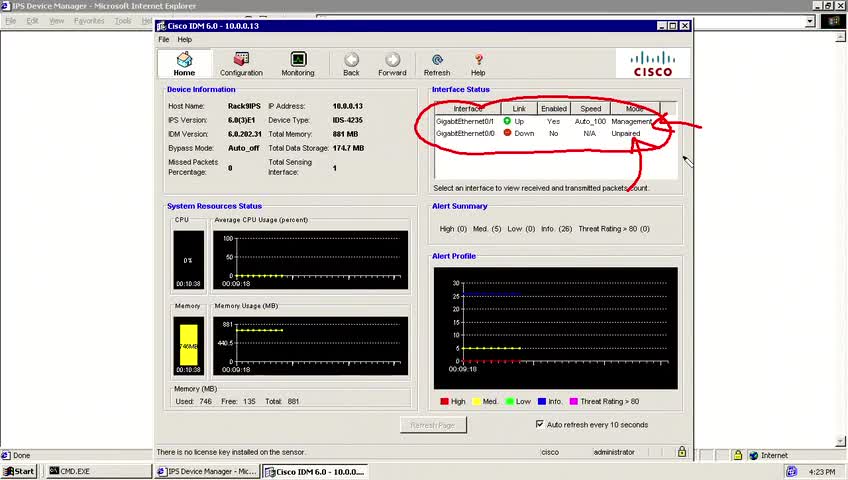Switch to IPS Device Manager taskbar item
The width and height of the screenshot is (848, 480).
pos(207,471)
